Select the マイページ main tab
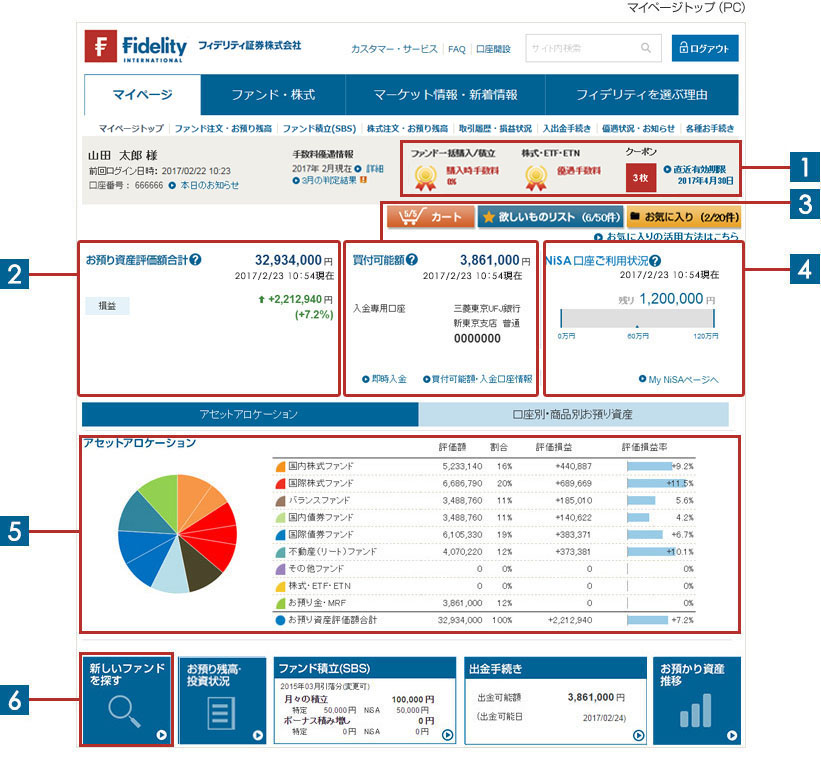The height and width of the screenshot is (759, 821). coord(142,95)
